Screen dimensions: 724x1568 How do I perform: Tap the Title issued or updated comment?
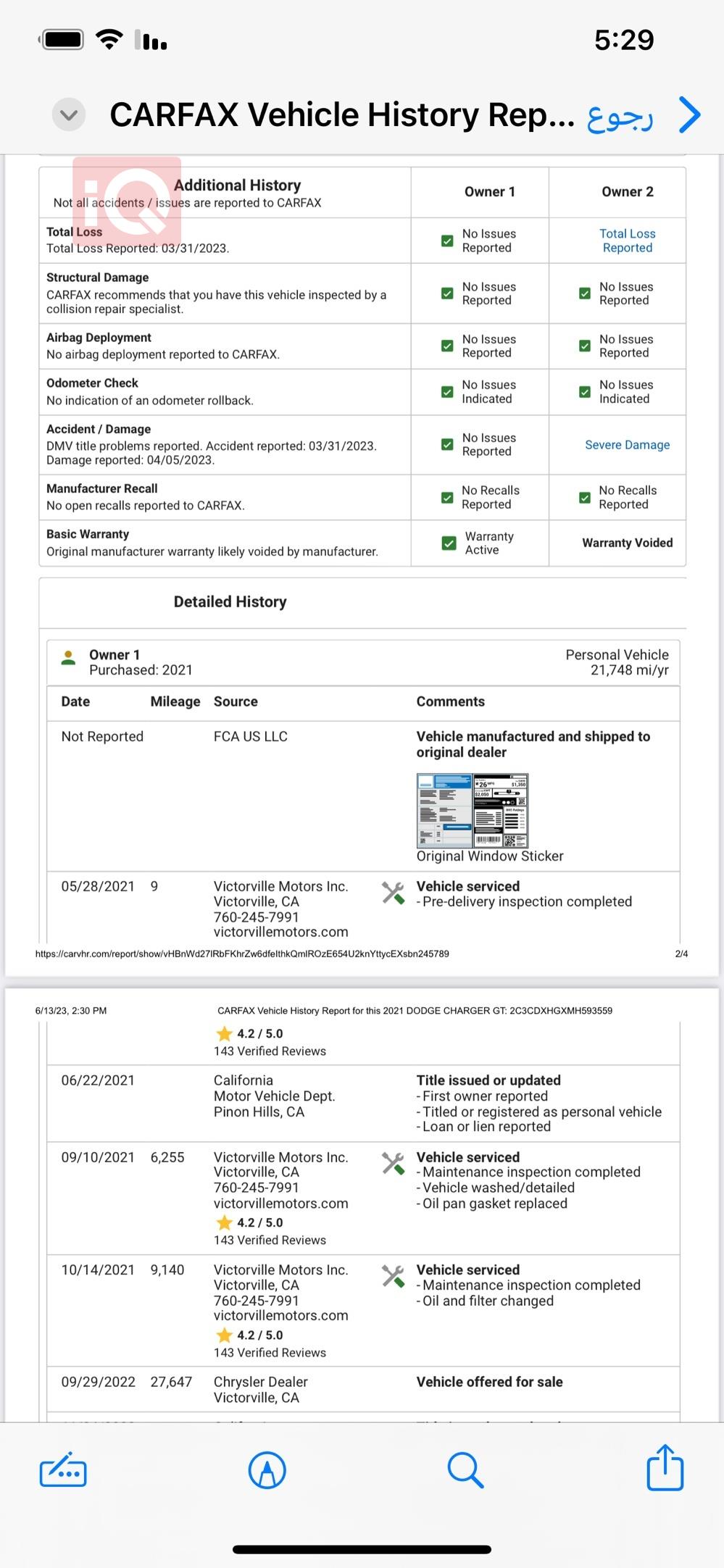point(488,1080)
